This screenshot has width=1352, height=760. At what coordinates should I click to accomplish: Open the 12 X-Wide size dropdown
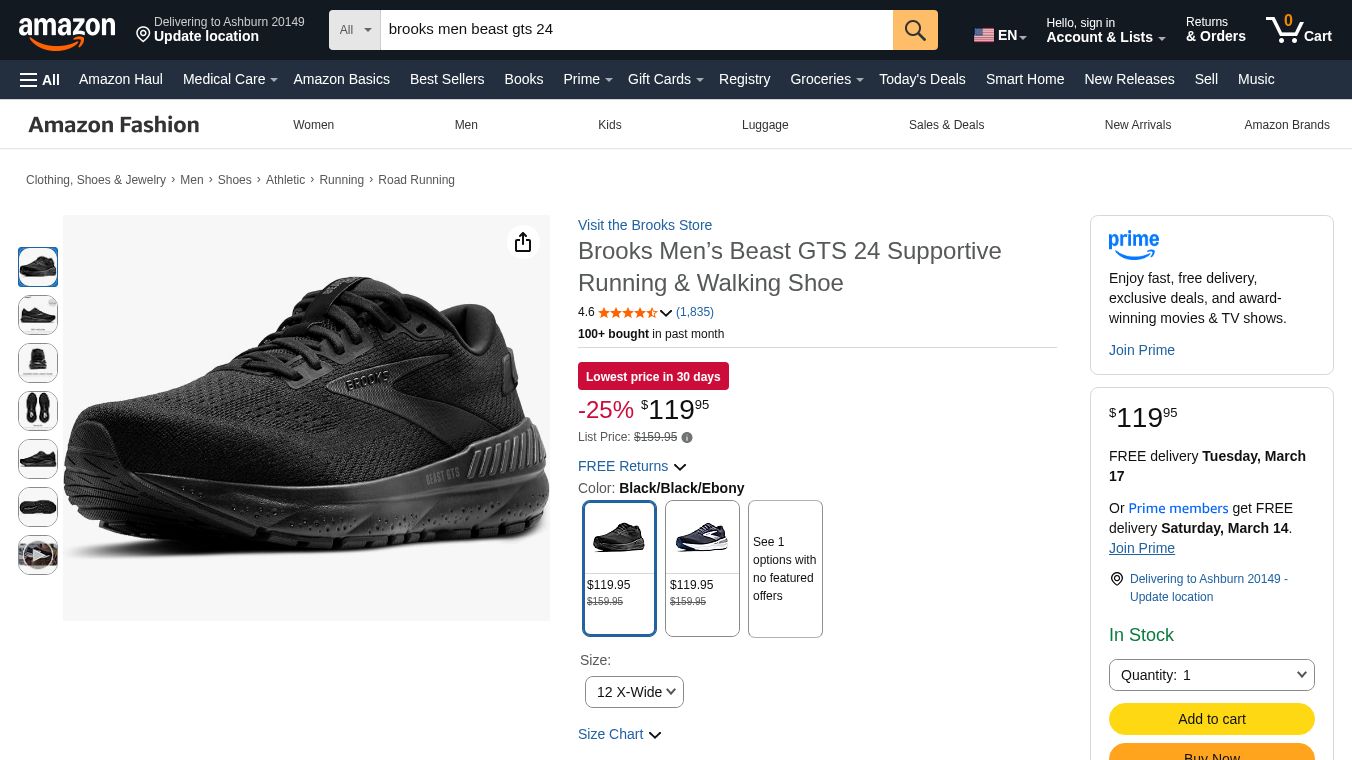(634, 692)
